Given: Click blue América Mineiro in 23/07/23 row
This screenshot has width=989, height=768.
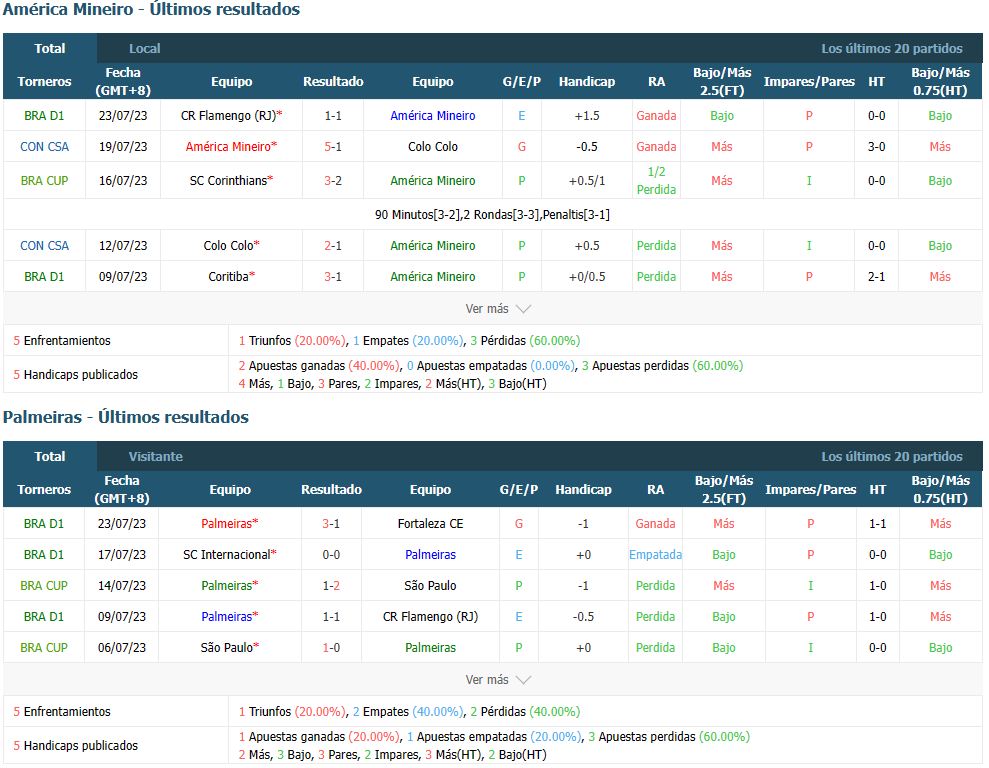Looking at the screenshot, I should point(433,115).
